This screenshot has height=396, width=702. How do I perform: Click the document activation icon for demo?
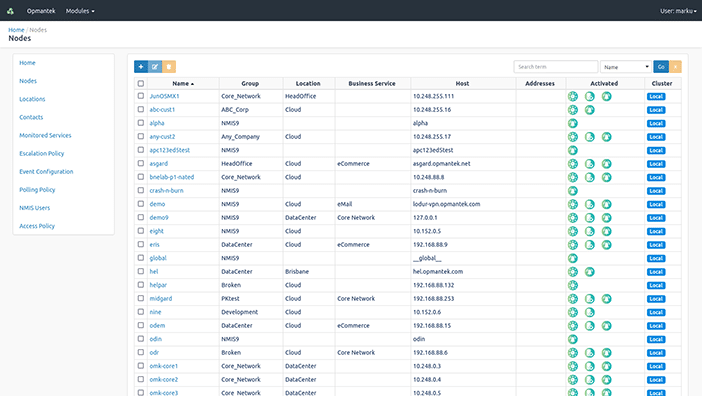[590, 204]
